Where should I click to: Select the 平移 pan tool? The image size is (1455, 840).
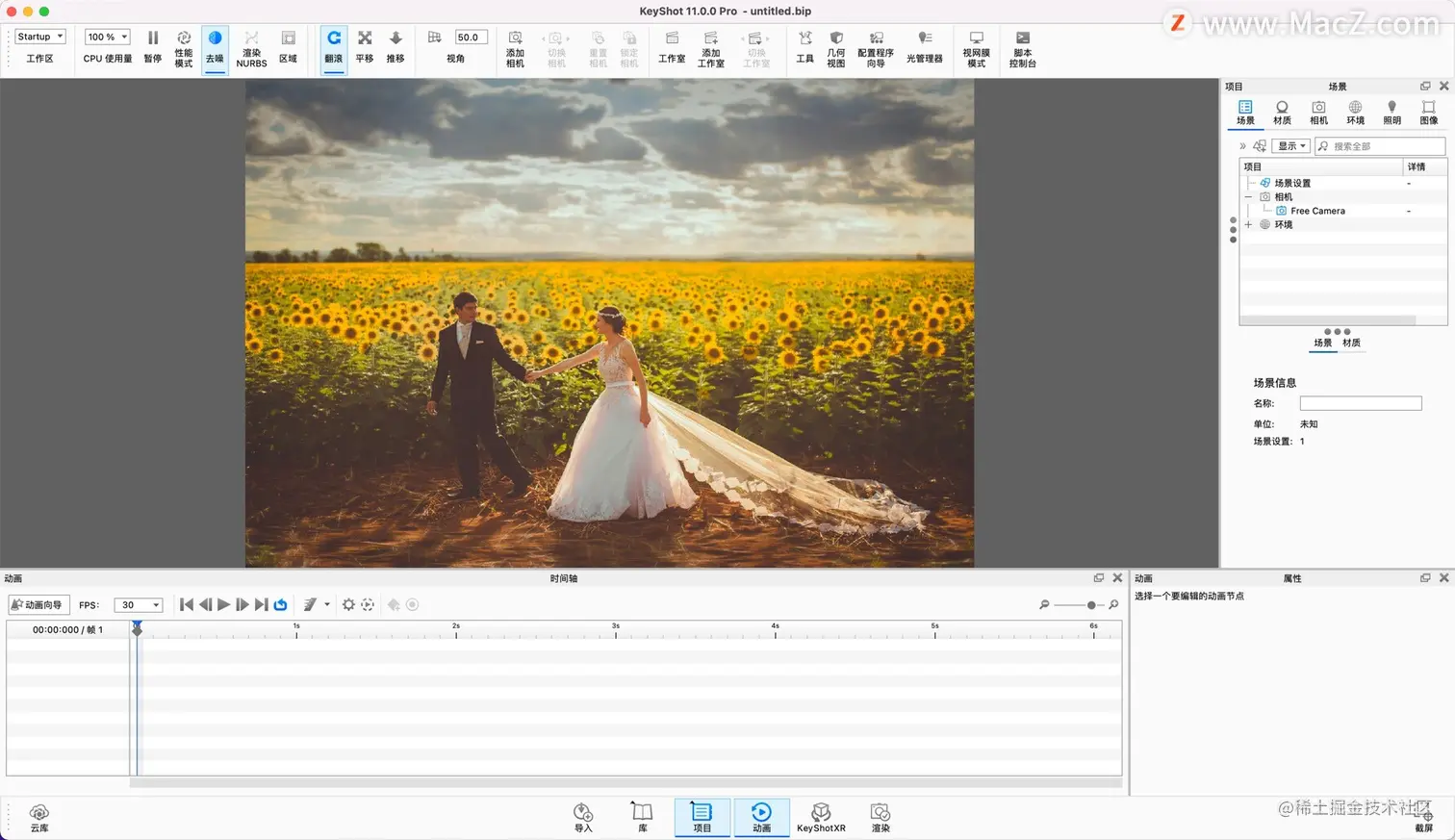tap(365, 47)
